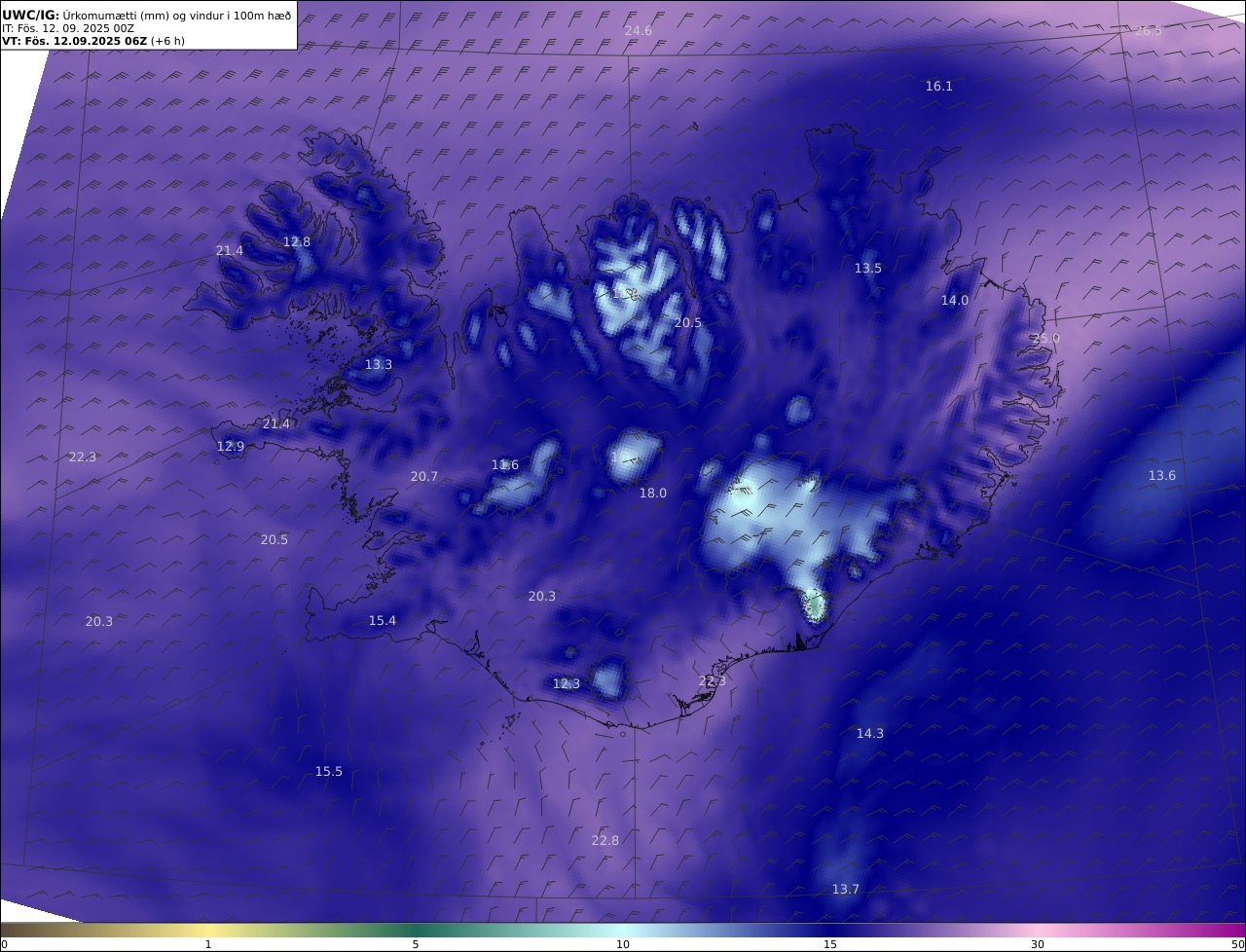Image resolution: width=1246 pixels, height=952 pixels.
Task: Select the 24.6 value label
Action: (x=639, y=31)
